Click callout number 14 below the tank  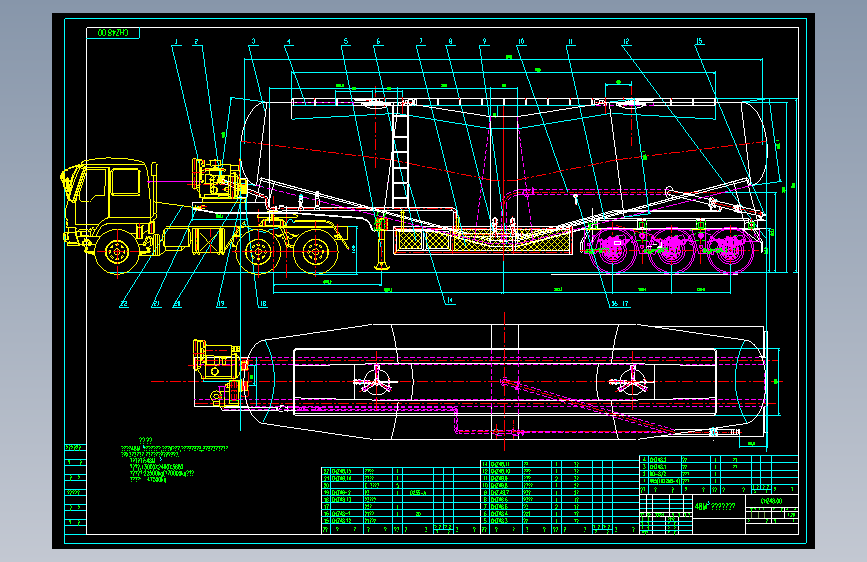tap(450, 300)
